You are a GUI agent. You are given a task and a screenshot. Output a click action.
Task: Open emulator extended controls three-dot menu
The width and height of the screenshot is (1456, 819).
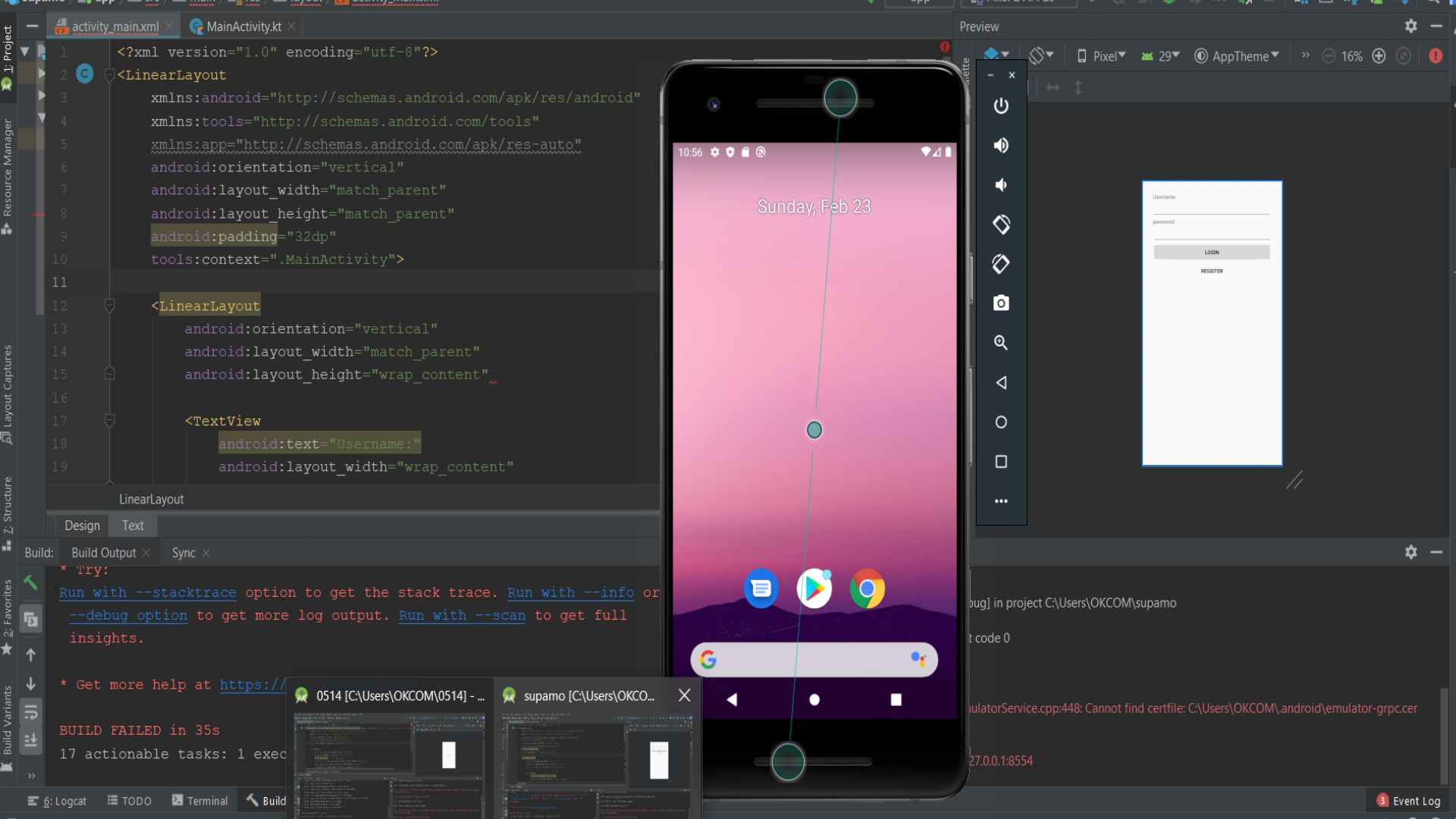[x=1001, y=501]
